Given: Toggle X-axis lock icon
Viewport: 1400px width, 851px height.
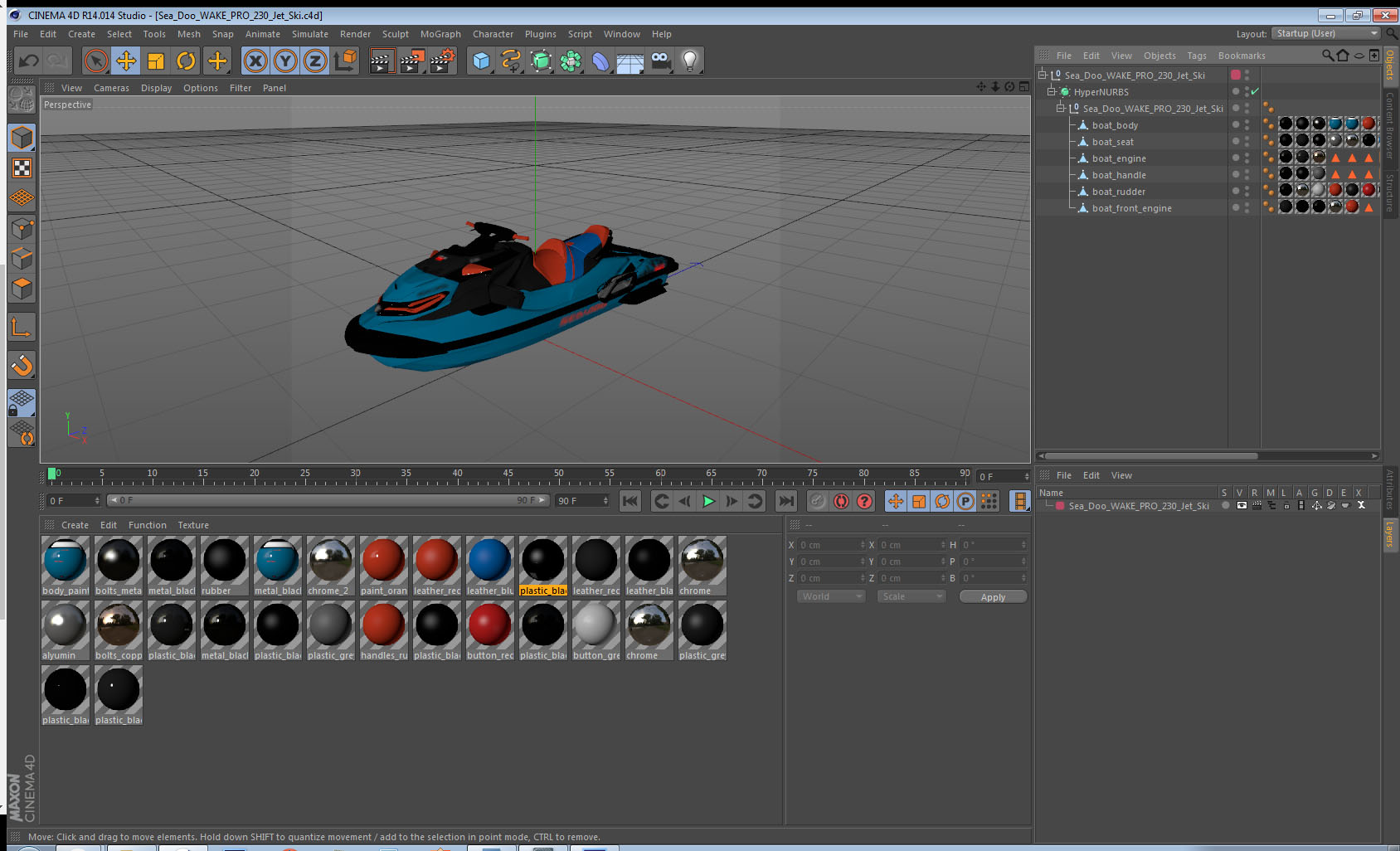Looking at the screenshot, I should 256,61.
